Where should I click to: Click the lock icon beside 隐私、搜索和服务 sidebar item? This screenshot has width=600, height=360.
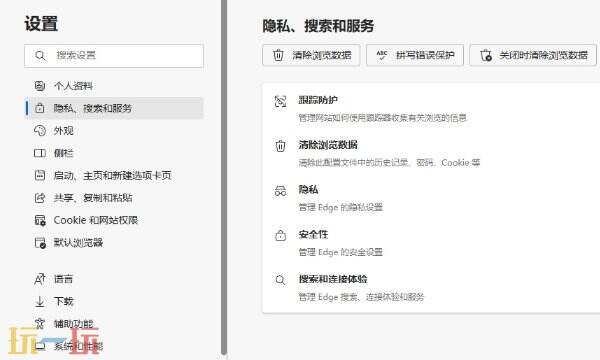(x=40, y=108)
